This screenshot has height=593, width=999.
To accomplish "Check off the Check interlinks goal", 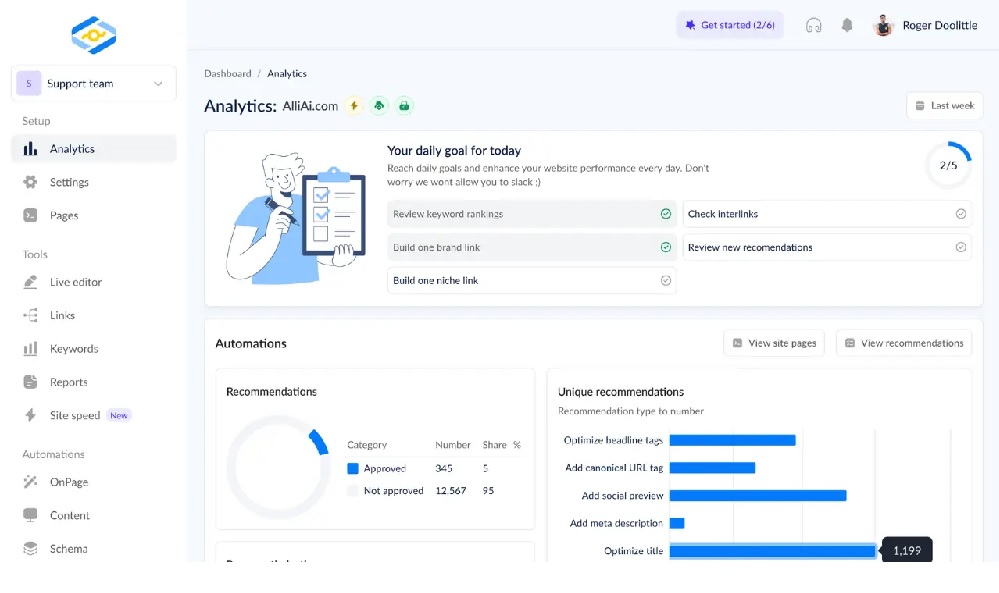I will [x=960, y=214].
